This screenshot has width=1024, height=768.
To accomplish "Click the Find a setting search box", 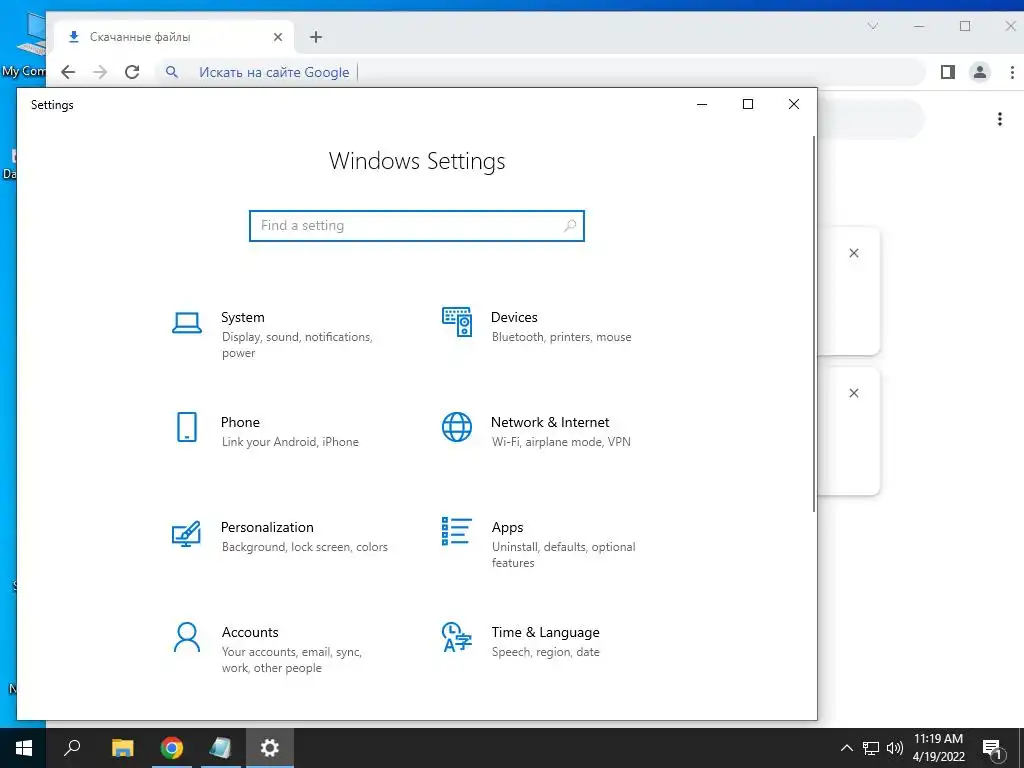I will tap(417, 225).
